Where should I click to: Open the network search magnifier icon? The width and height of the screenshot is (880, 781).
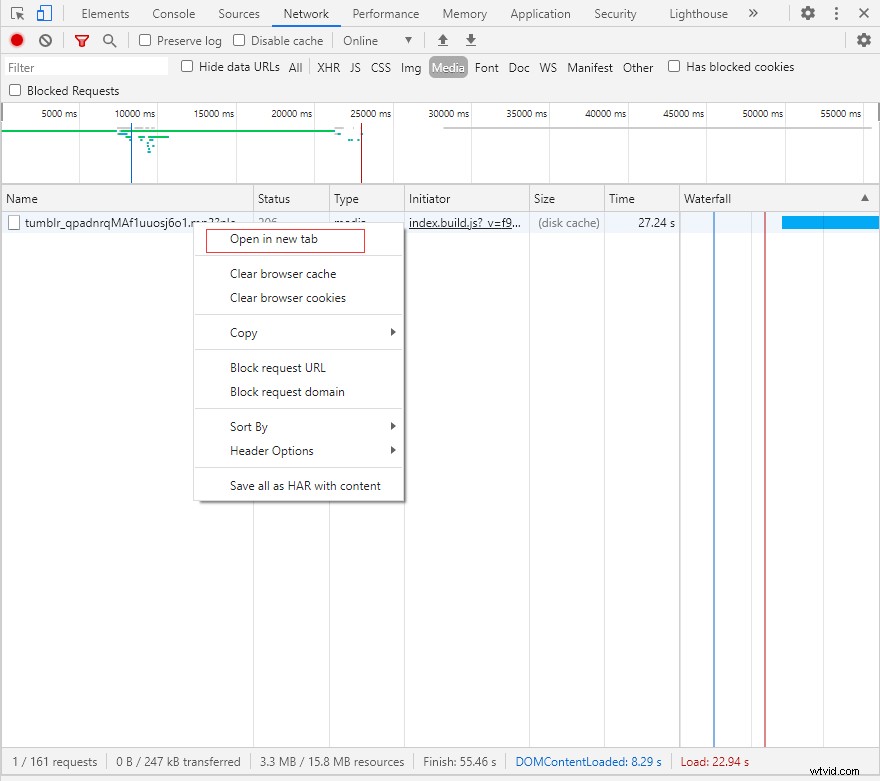(x=109, y=40)
